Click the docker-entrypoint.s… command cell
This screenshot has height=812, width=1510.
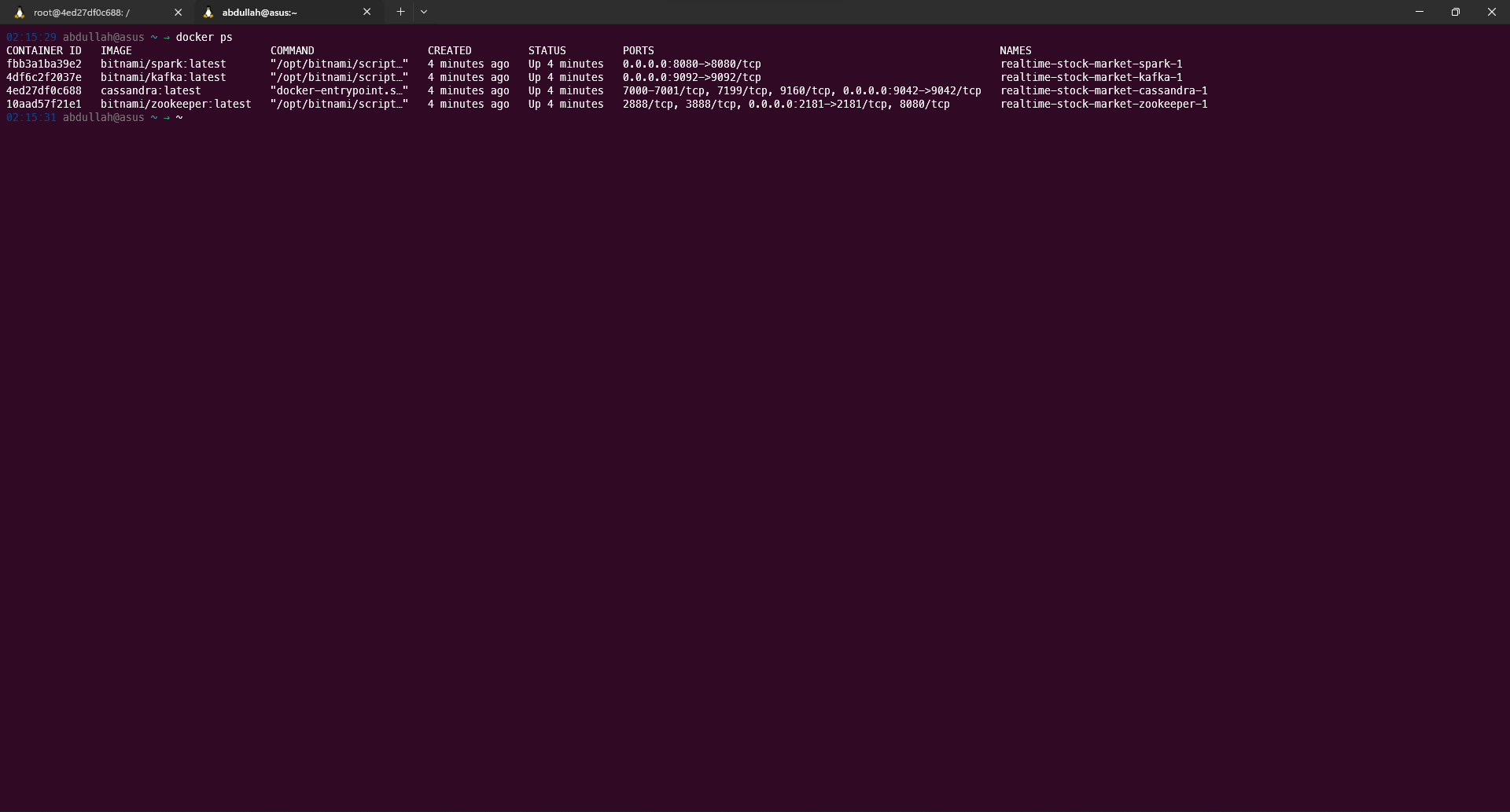340,90
